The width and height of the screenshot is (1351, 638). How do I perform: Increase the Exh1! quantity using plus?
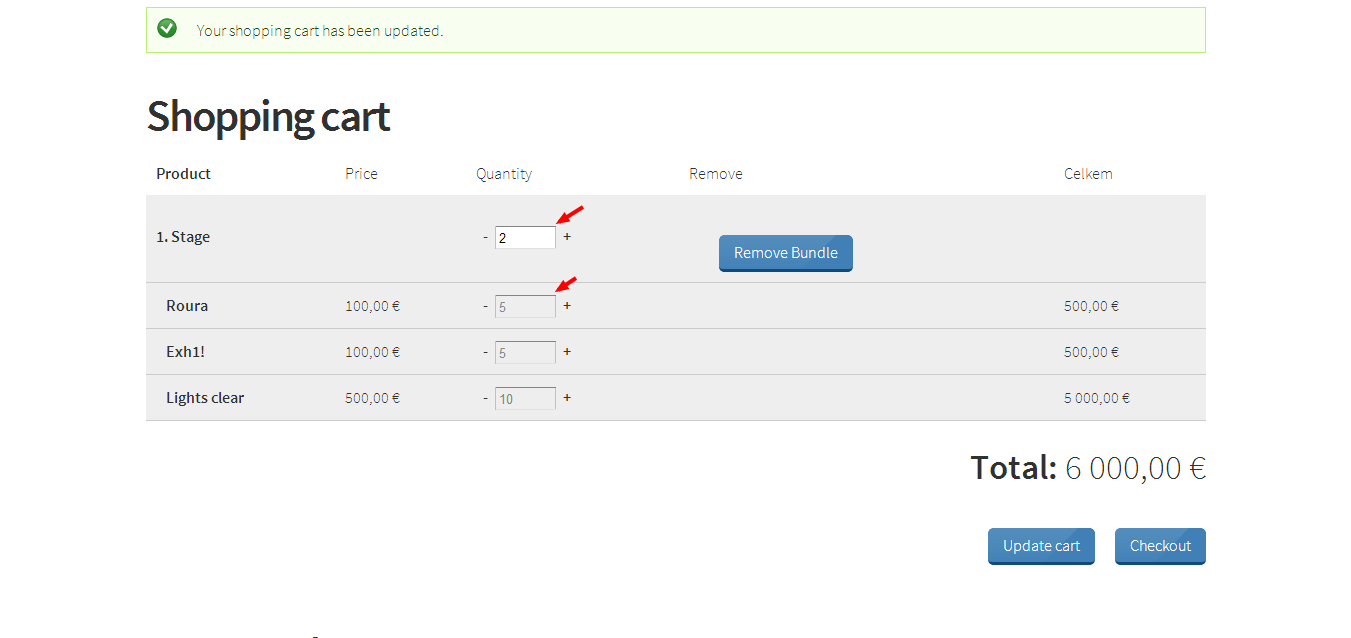(567, 351)
